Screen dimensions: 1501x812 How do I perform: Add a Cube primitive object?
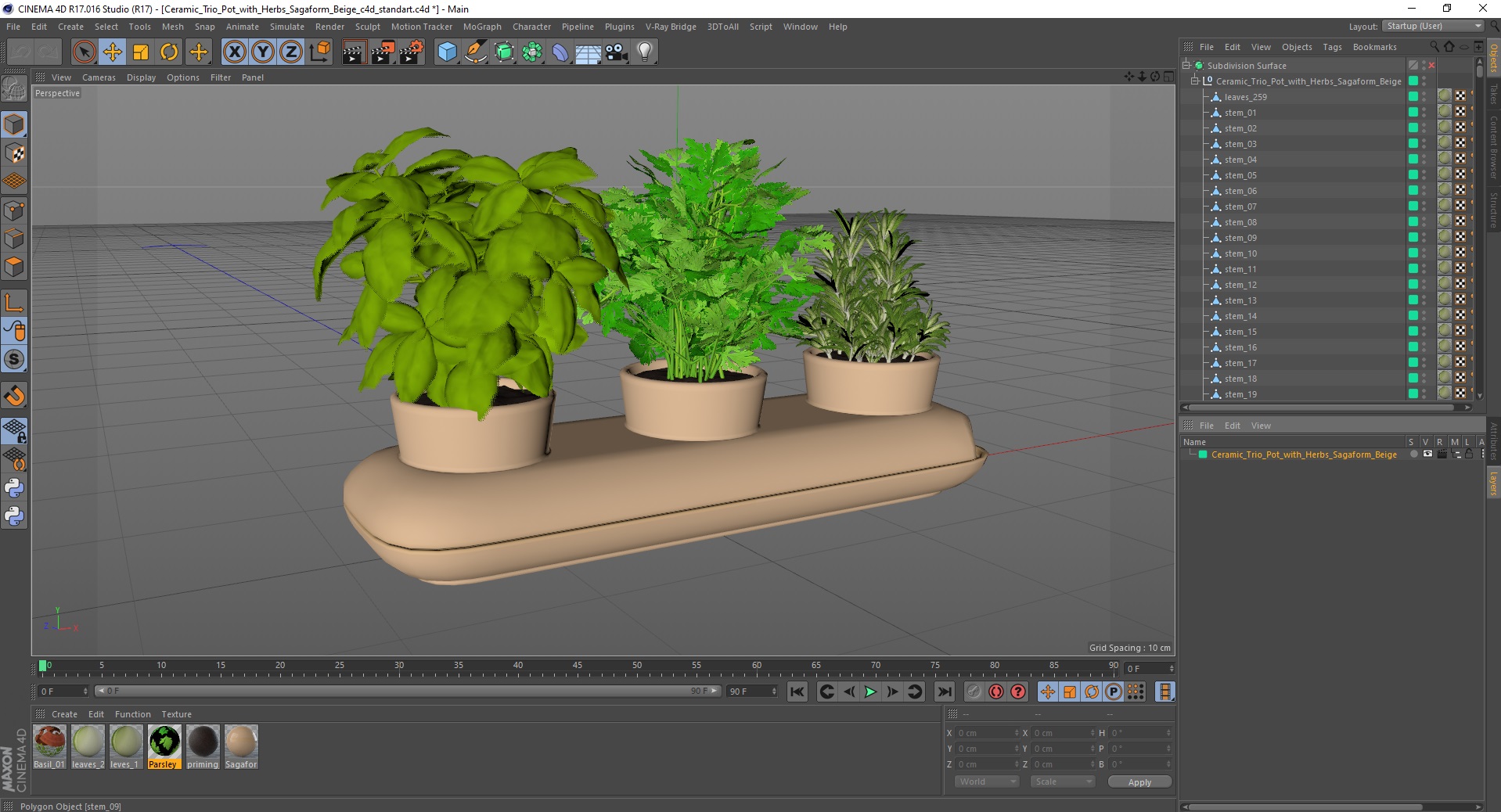(x=447, y=52)
